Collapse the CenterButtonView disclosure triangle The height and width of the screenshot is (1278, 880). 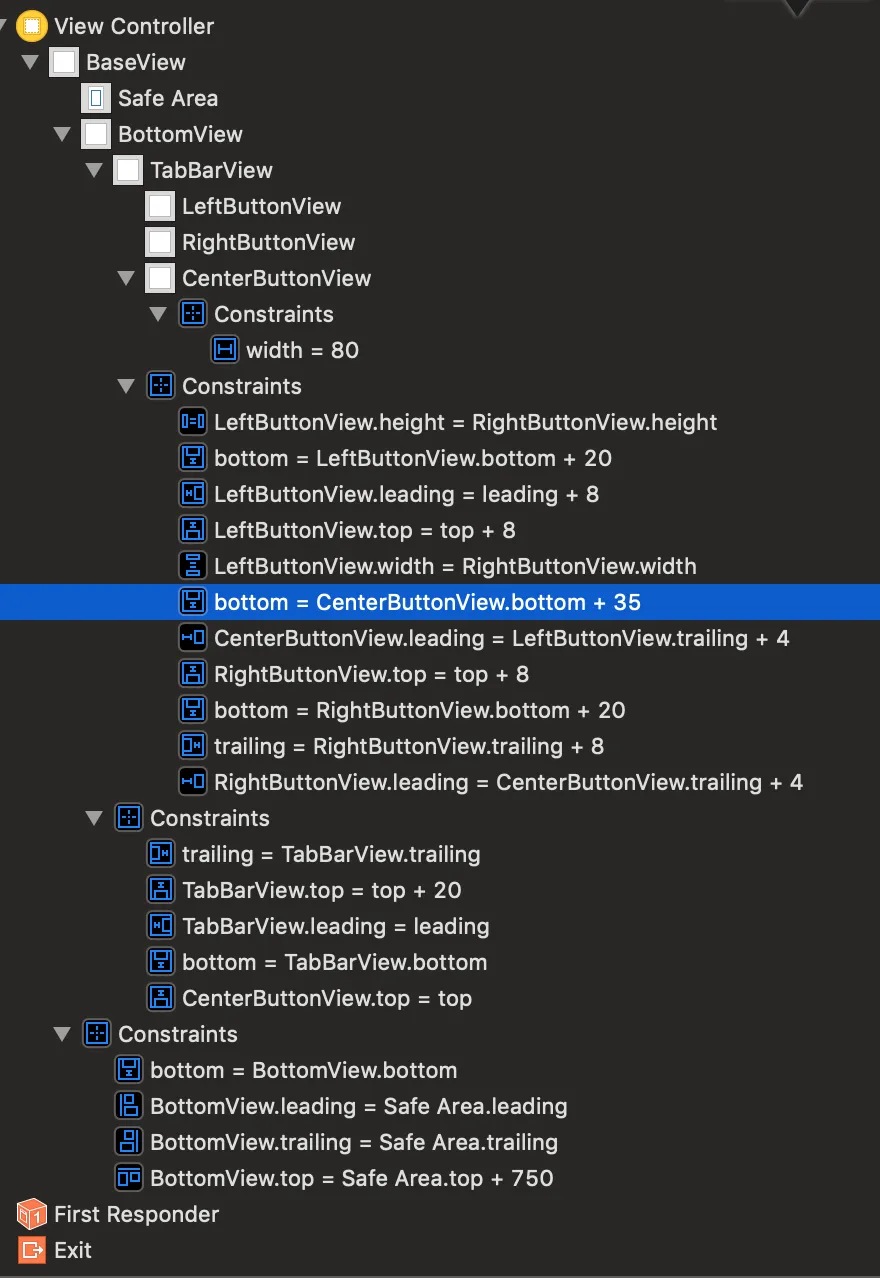[126, 278]
